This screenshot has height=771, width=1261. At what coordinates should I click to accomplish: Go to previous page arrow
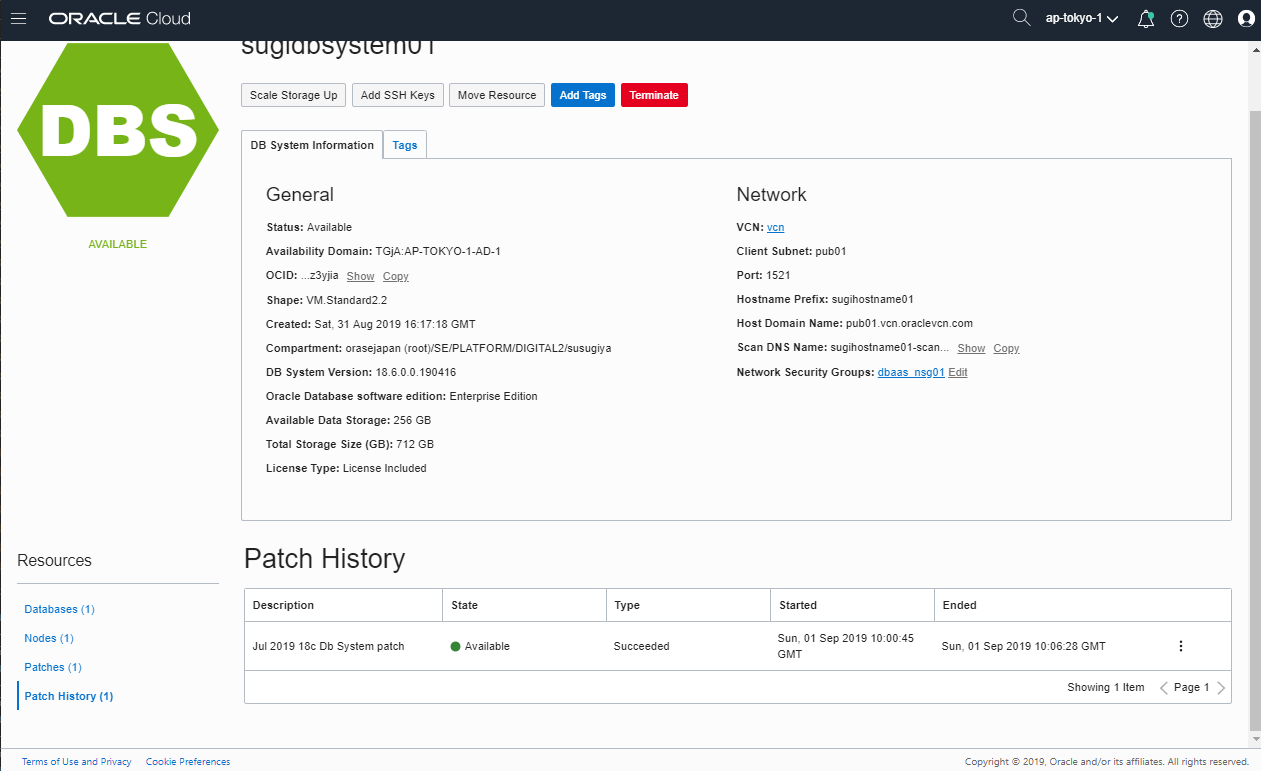tap(1163, 687)
